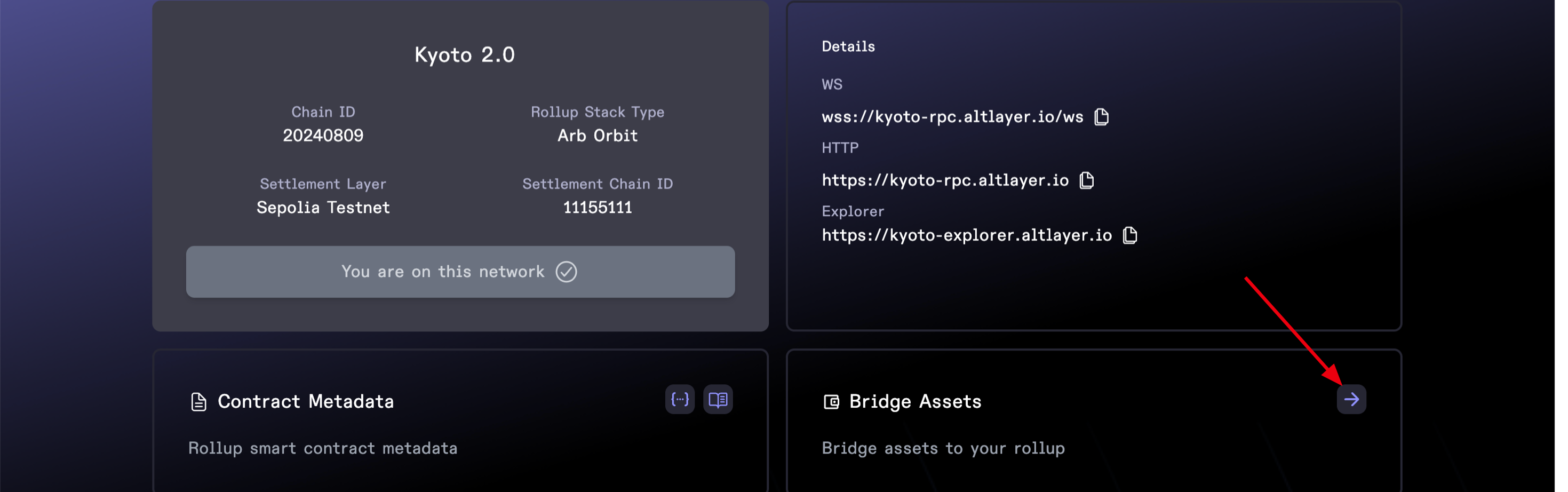The width and height of the screenshot is (1568, 492).
Task: Click the Contract Metadata heading
Action: tap(306, 401)
